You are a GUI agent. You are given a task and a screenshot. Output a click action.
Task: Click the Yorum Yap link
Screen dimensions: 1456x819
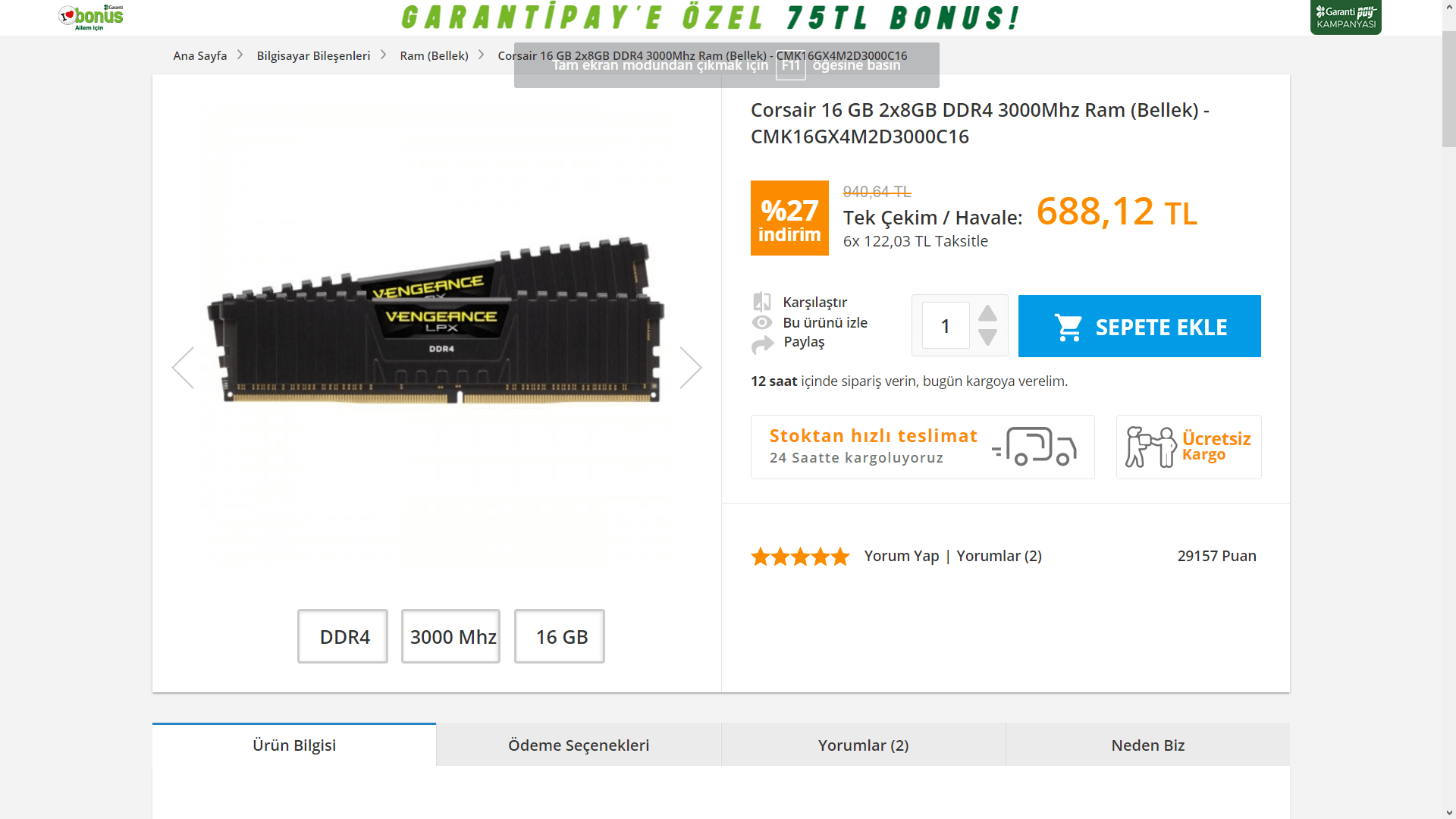tap(901, 556)
